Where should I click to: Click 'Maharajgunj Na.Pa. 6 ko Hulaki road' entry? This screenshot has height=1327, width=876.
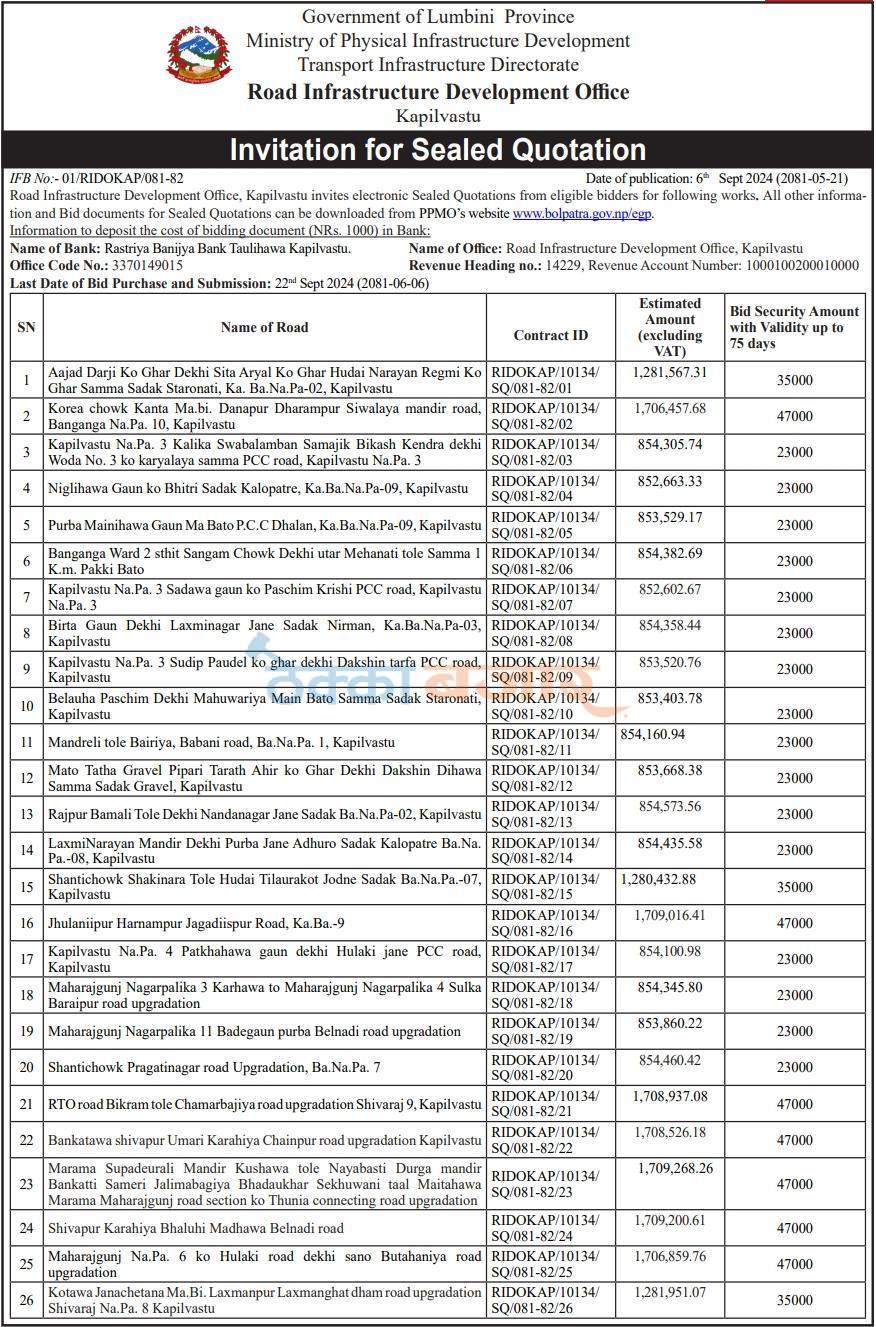tap(265, 1264)
